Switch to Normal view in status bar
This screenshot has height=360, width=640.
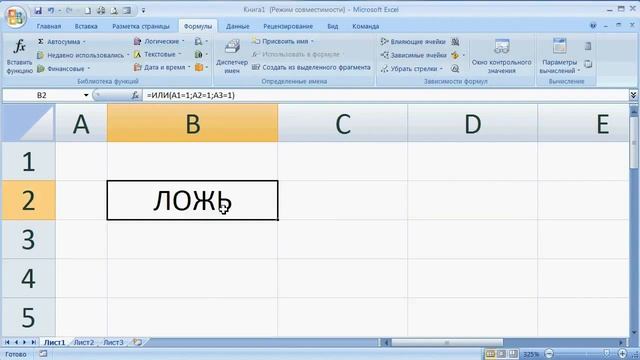[x=490, y=354]
